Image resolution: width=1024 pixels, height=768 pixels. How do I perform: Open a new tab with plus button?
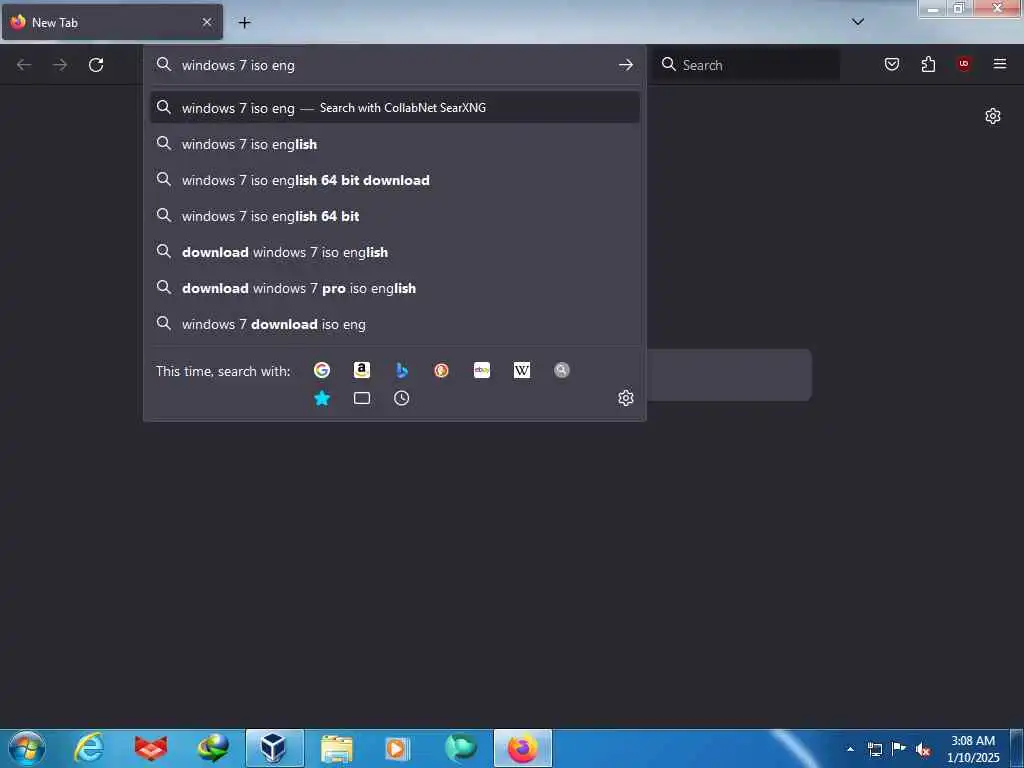(x=244, y=22)
